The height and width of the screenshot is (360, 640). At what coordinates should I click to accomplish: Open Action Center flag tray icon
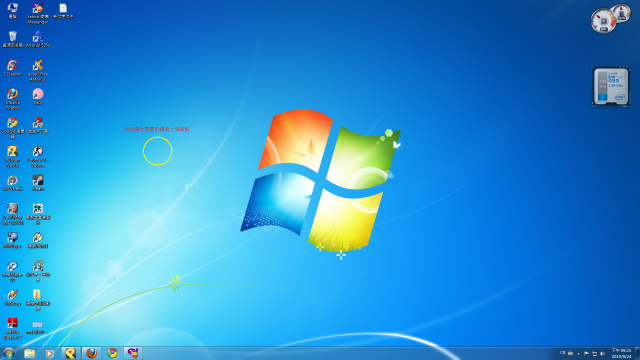click(x=587, y=353)
